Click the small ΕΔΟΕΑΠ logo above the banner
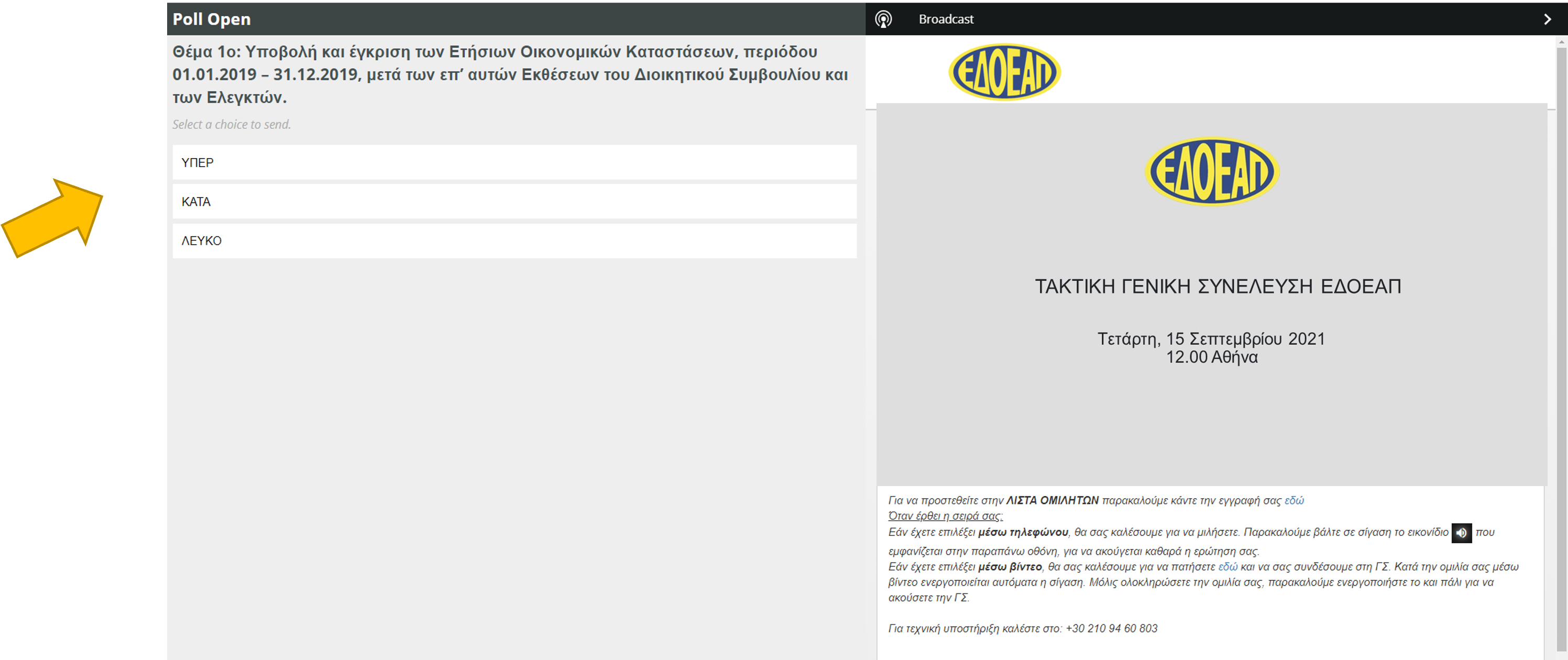Image resolution: width=1568 pixels, height=660 pixels. click(1004, 72)
